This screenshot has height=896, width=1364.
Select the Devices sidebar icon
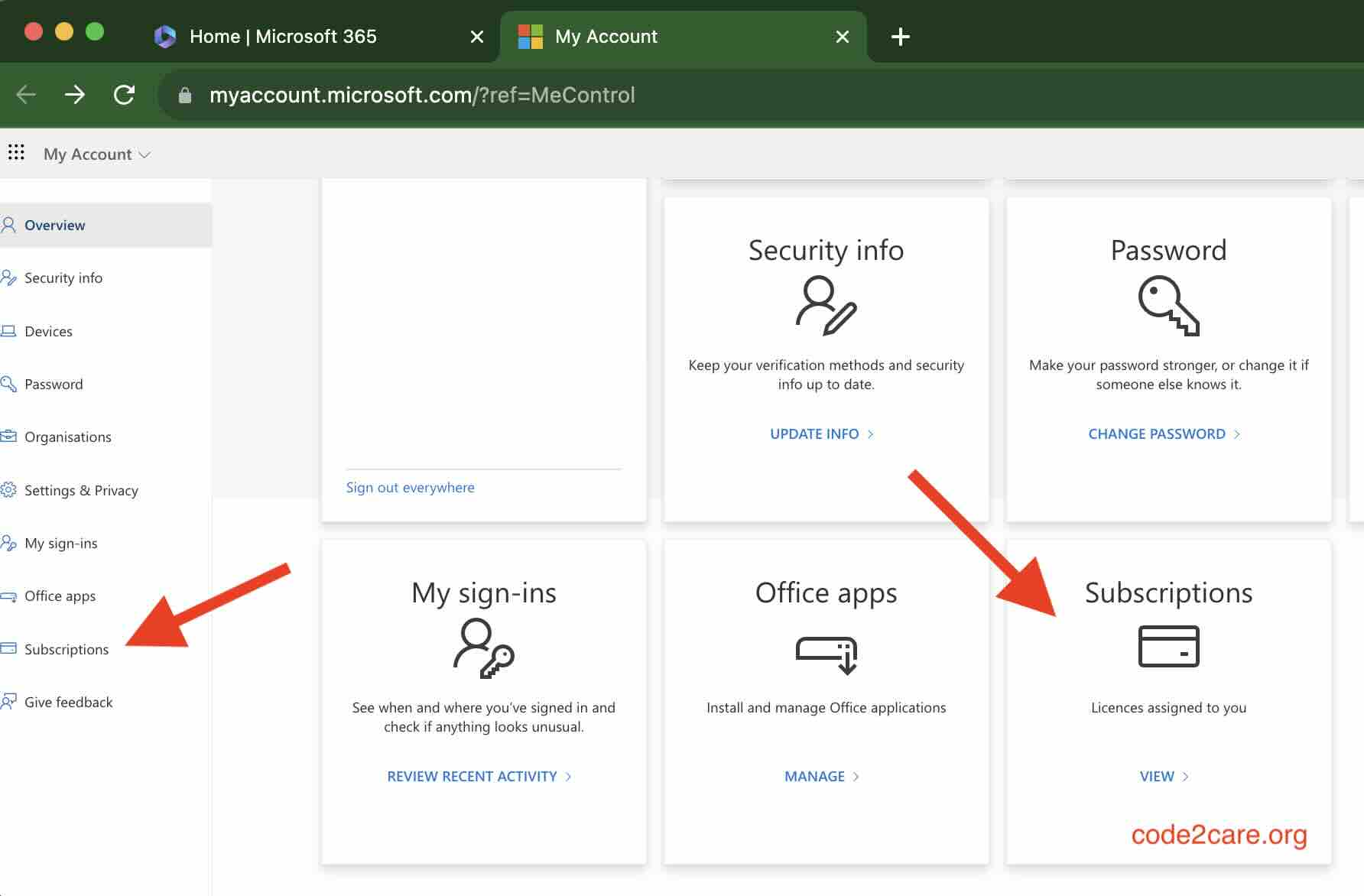pos(10,330)
